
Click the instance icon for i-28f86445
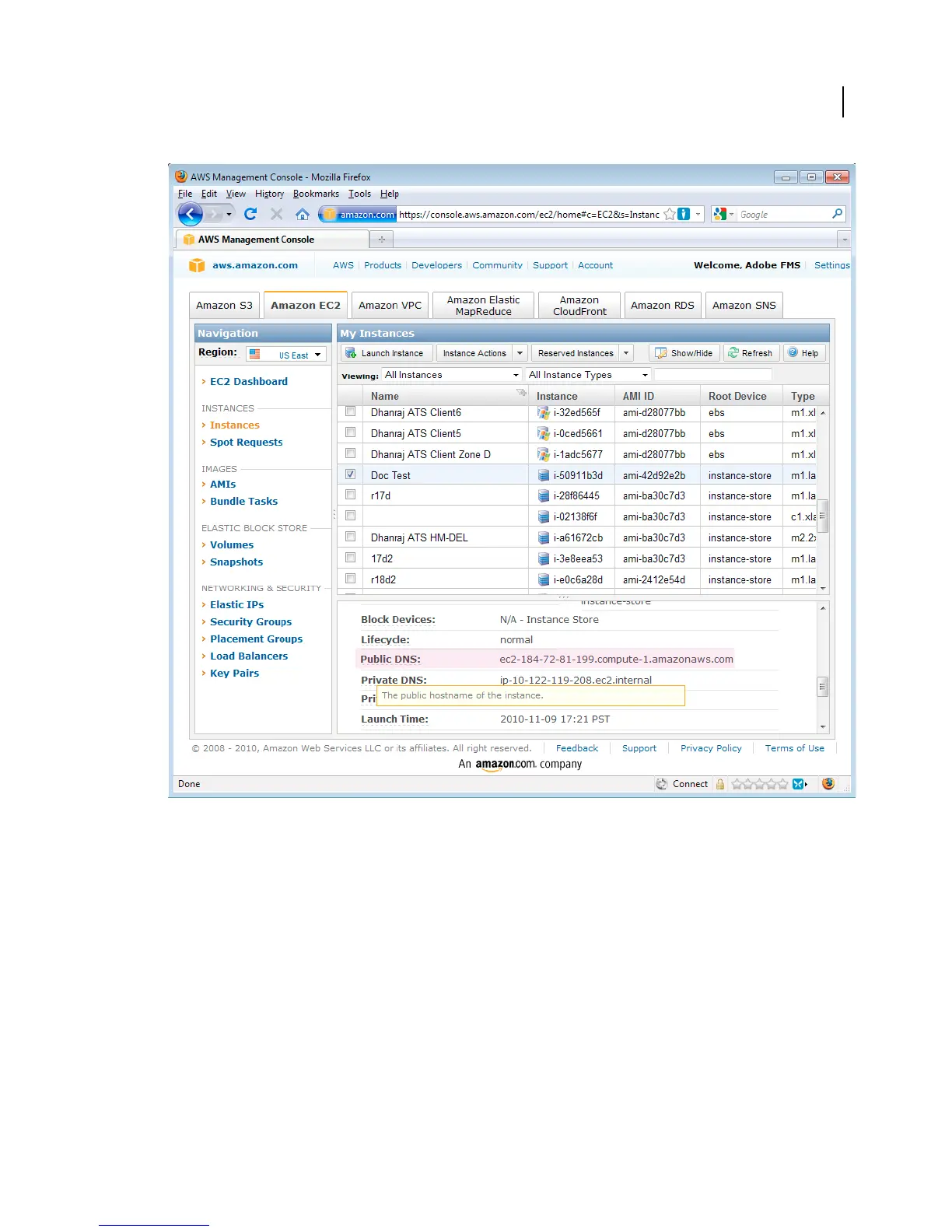coord(544,495)
